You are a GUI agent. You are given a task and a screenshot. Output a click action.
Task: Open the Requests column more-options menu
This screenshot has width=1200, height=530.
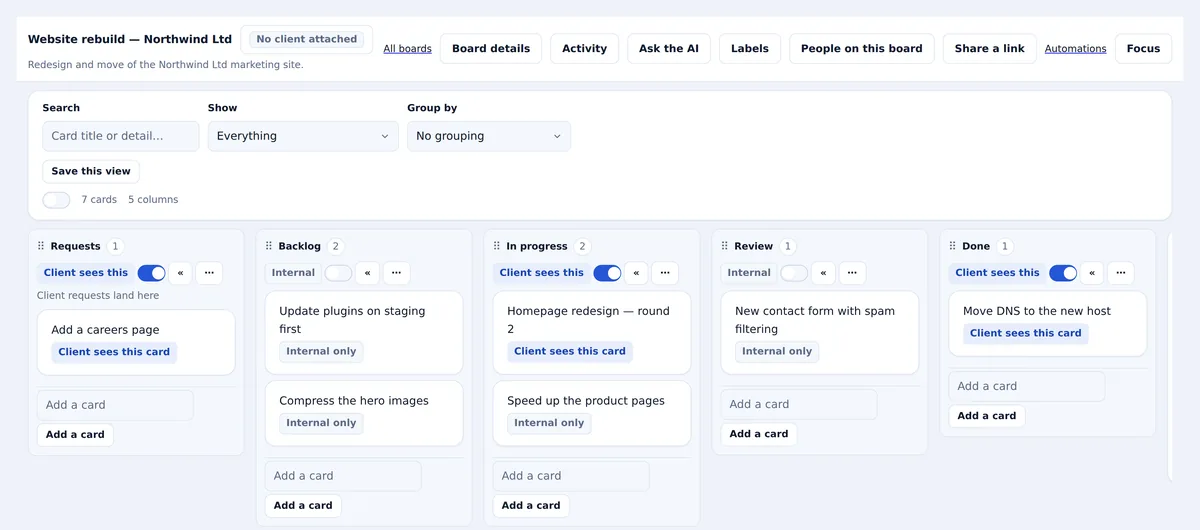coord(209,273)
